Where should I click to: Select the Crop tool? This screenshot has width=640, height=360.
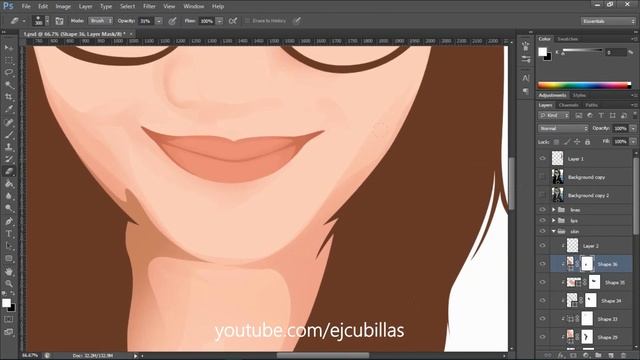pyautogui.click(x=9, y=97)
